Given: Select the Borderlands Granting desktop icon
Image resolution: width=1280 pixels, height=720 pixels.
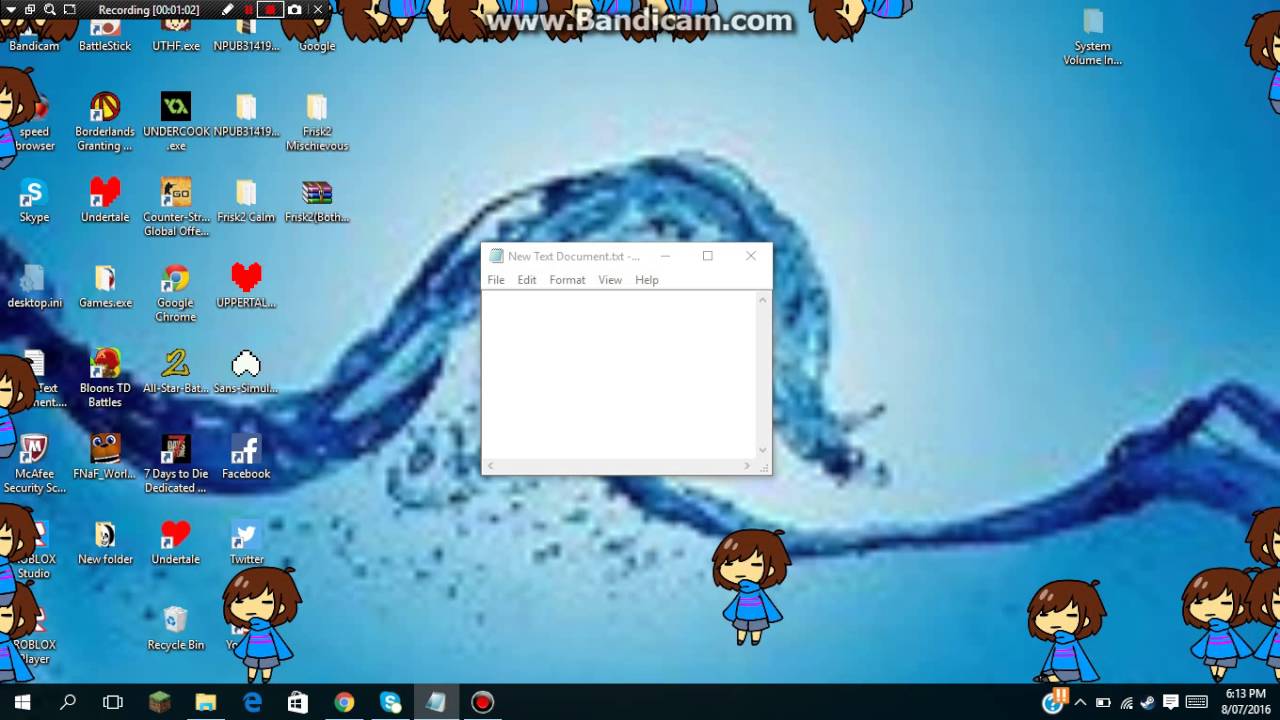Looking at the screenshot, I should tap(105, 122).
